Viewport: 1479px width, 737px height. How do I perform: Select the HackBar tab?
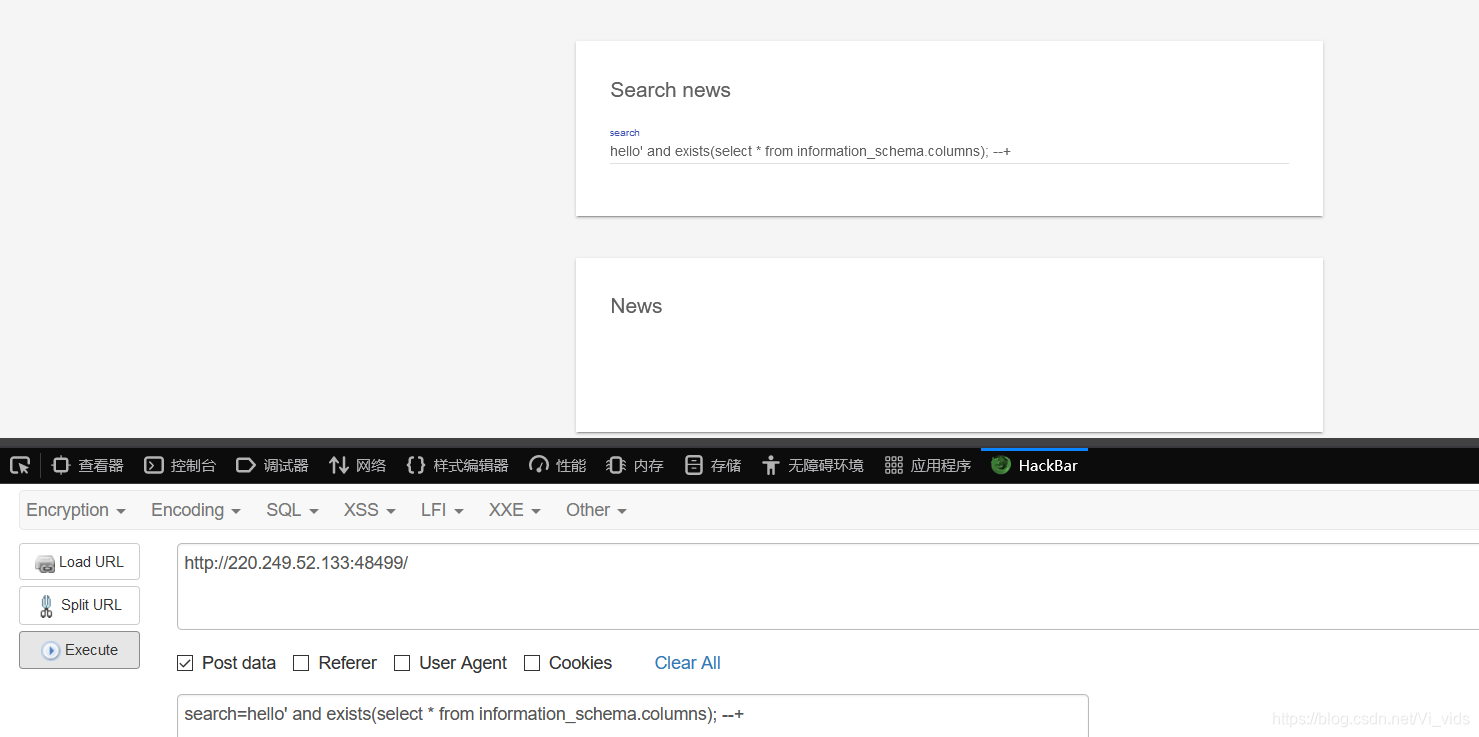click(1034, 465)
